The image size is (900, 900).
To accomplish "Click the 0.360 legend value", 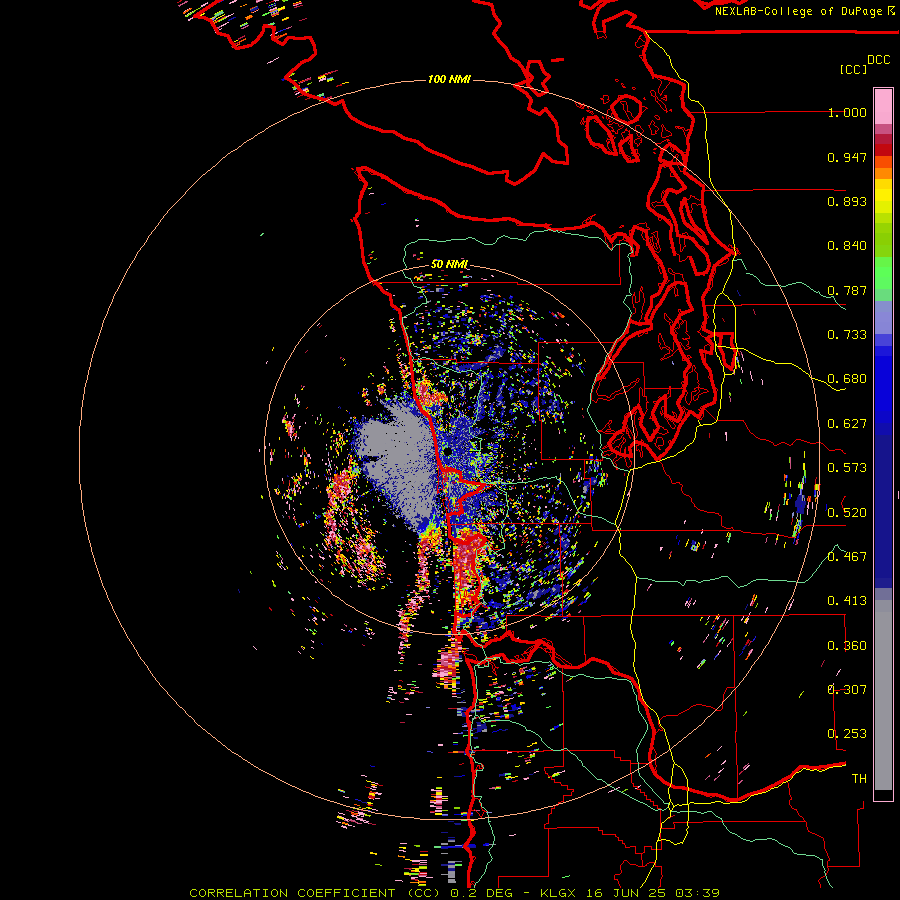I will click(x=847, y=646).
